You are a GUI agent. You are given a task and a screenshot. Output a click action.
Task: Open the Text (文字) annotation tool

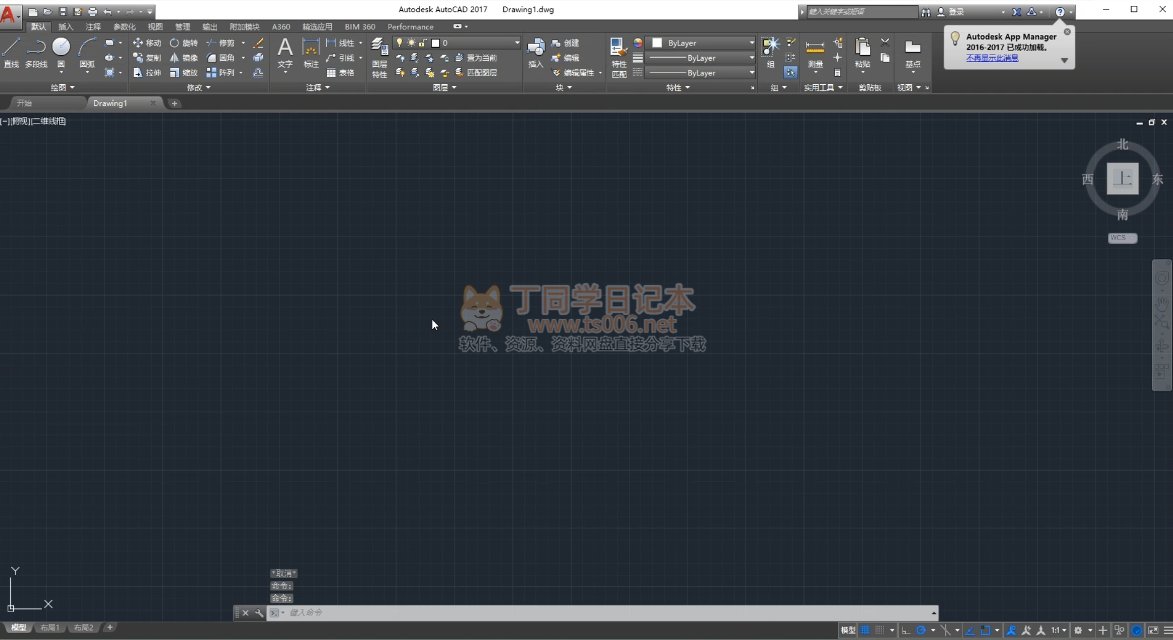point(285,52)
